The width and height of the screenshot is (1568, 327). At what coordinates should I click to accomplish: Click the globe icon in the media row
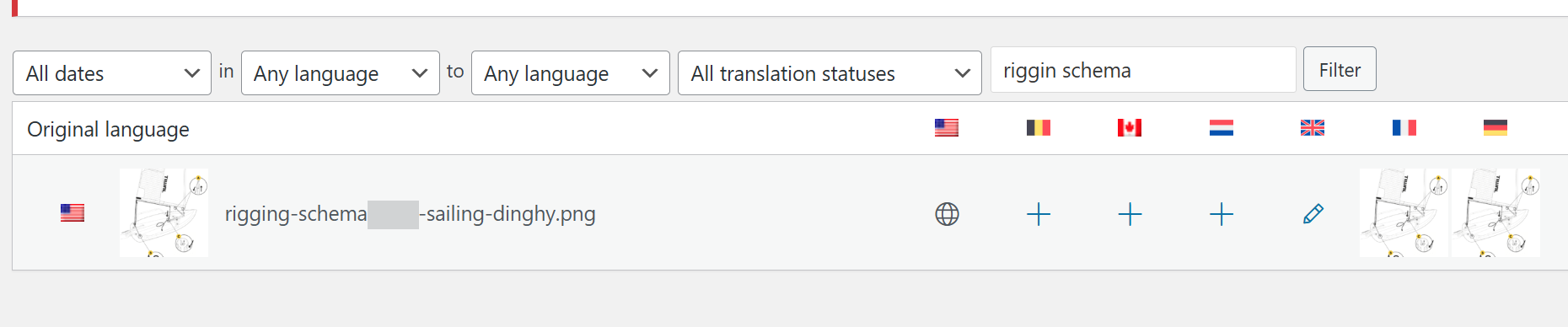click(947, 214)
